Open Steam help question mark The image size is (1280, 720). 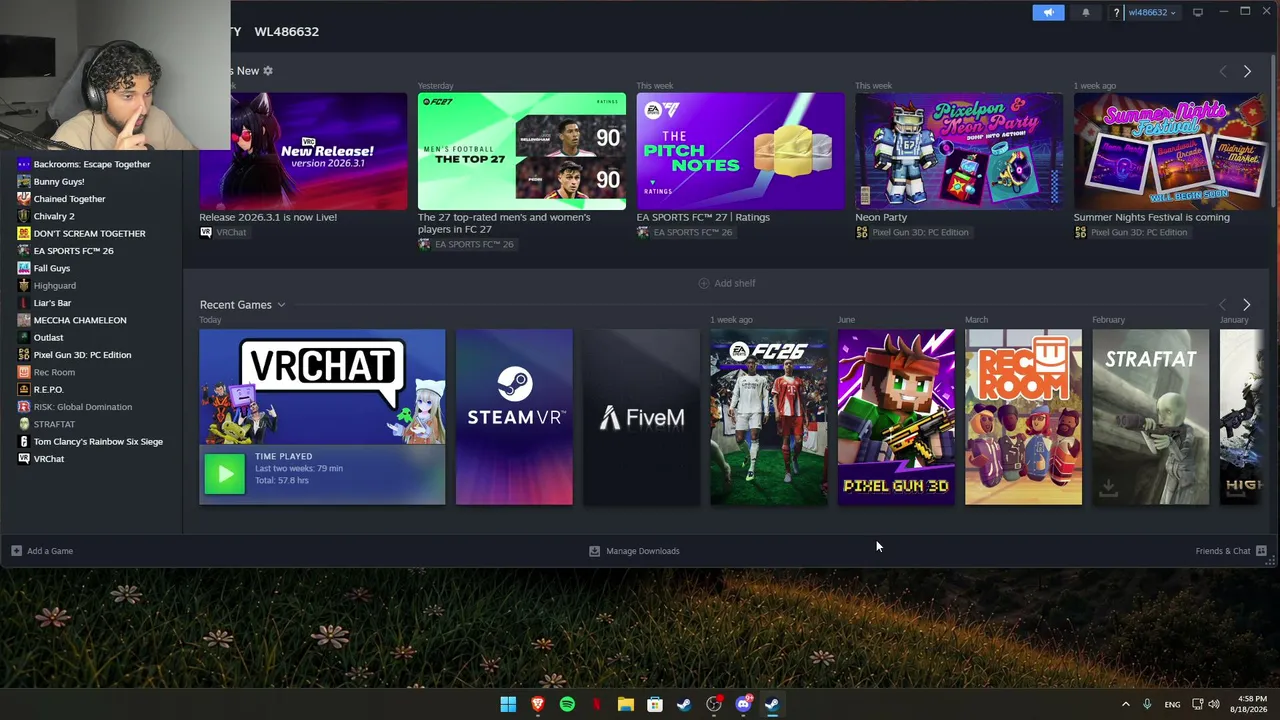point(1116,12)
